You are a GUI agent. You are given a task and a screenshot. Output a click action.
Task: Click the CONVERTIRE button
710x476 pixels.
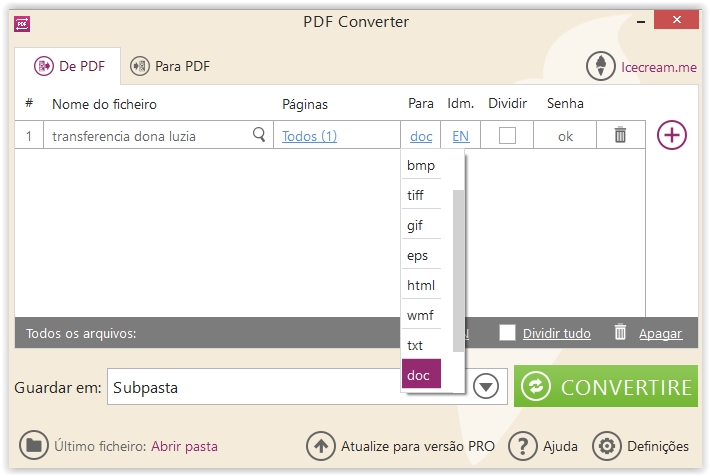pyautogui.click(x=605, y=386)
